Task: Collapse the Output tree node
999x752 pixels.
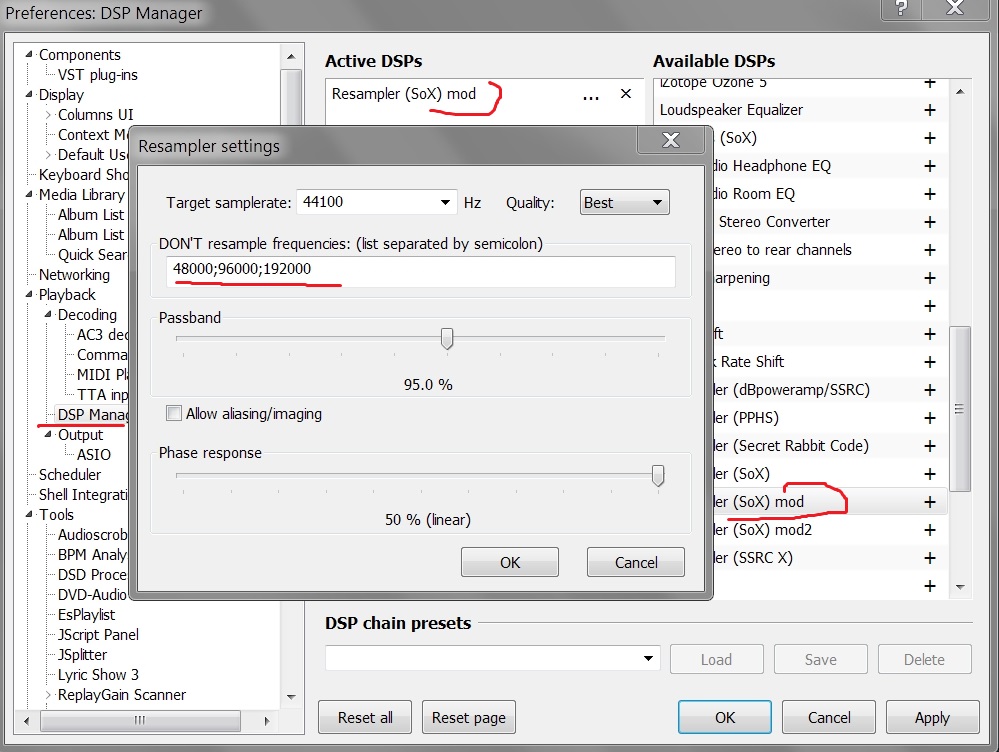Action: [x=48, y=435]
